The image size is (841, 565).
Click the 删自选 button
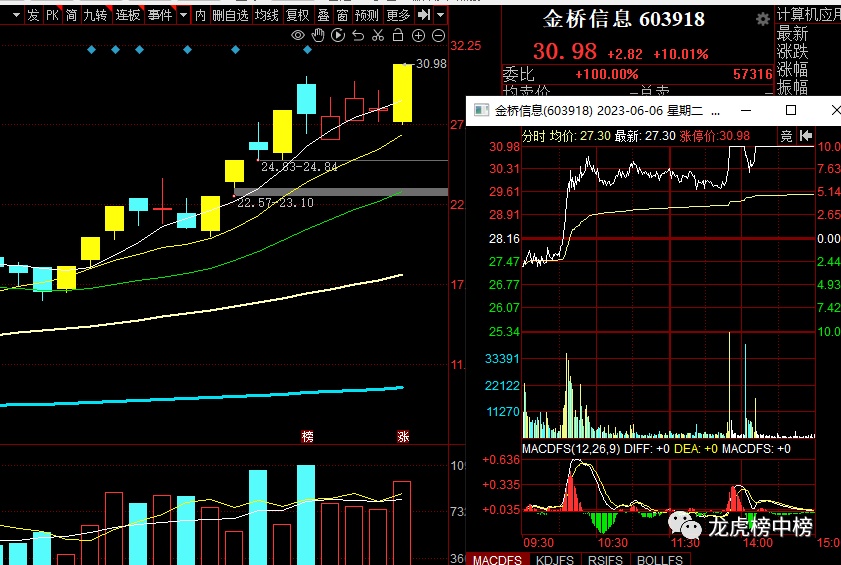click(x=230, y=16)
